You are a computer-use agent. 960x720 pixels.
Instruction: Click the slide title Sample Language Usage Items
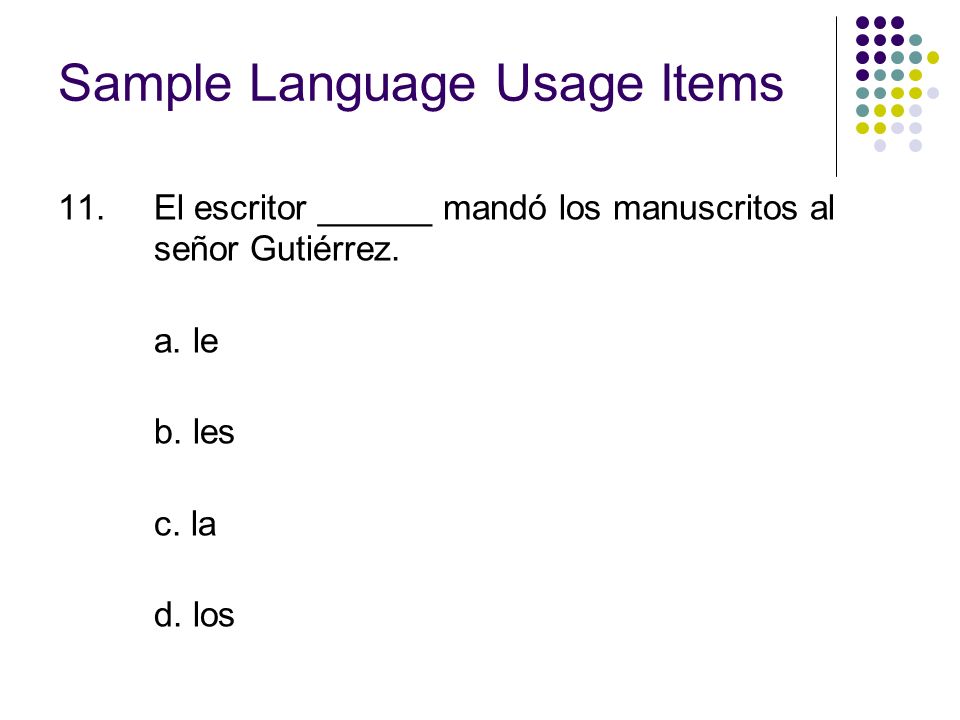click(421, 84)
